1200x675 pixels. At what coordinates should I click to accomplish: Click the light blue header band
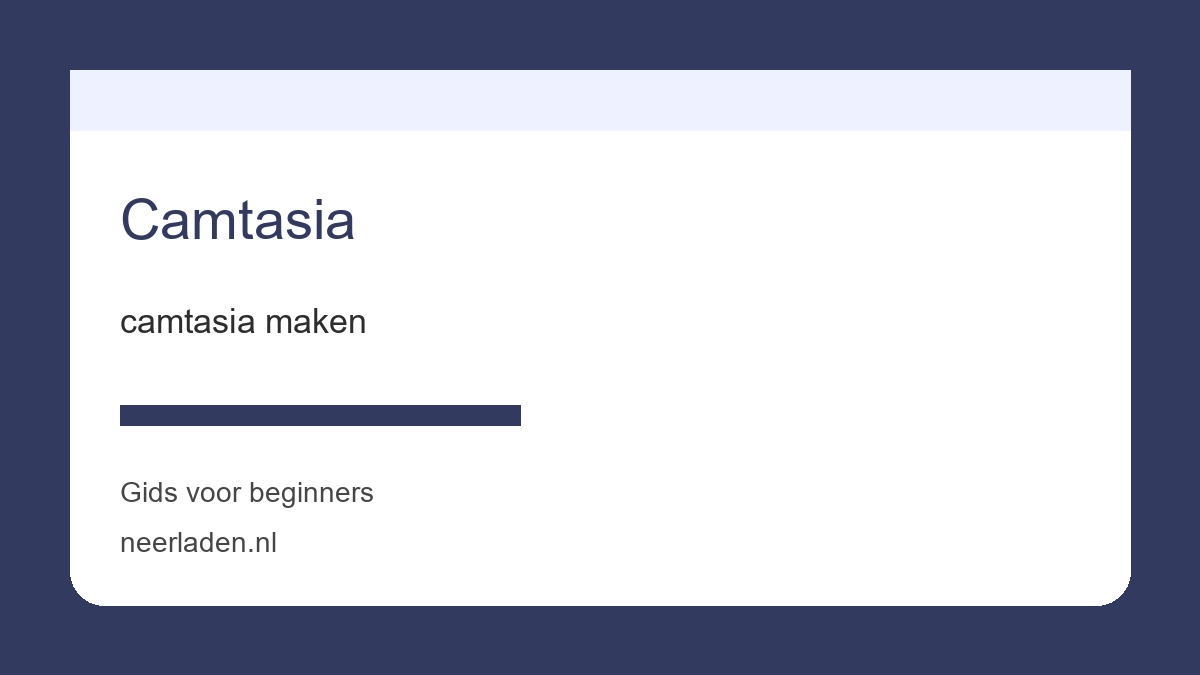tap(600, 100)
